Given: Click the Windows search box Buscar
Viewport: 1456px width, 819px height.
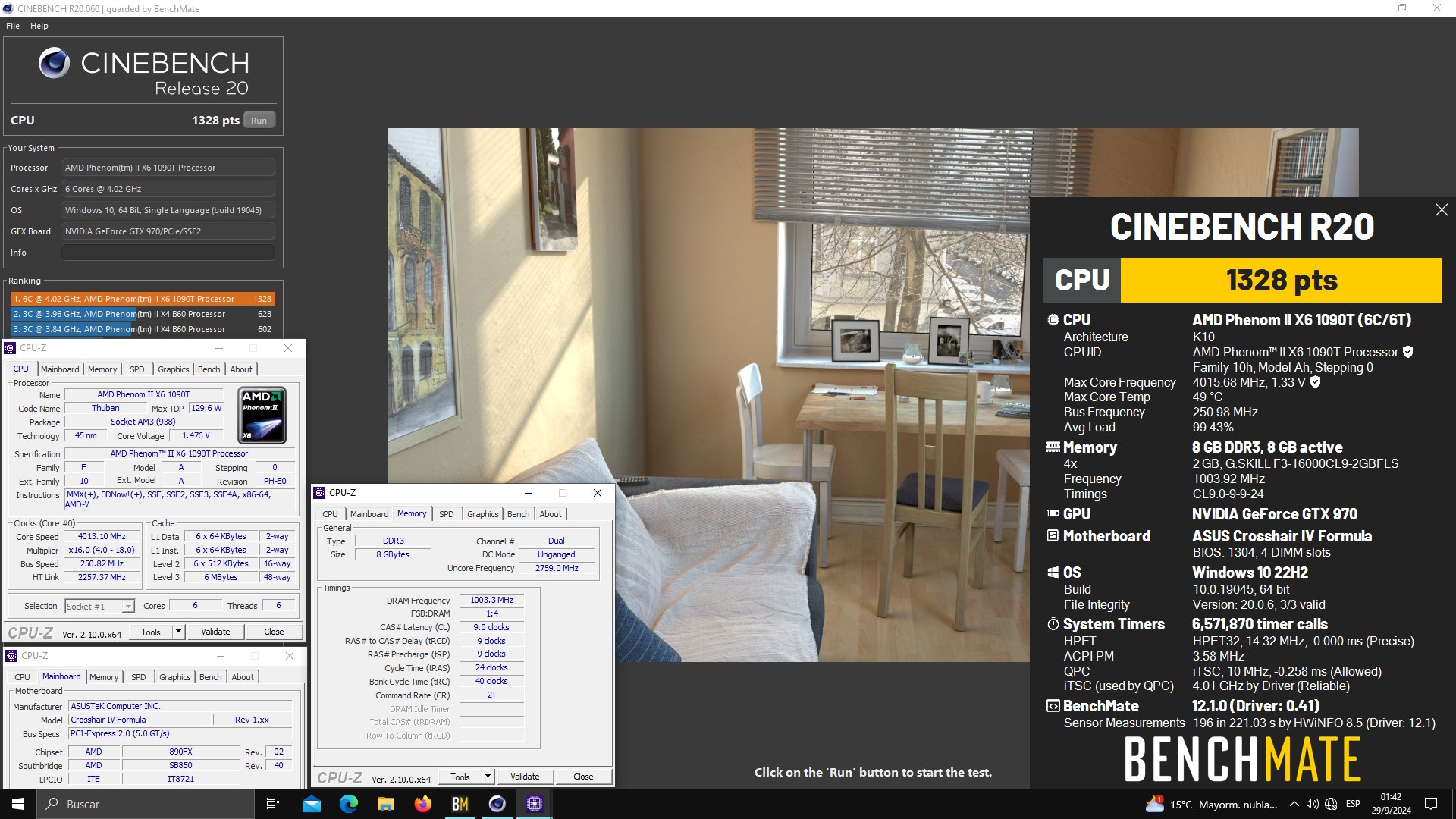Looking at the screenshot, I should 146,804.
